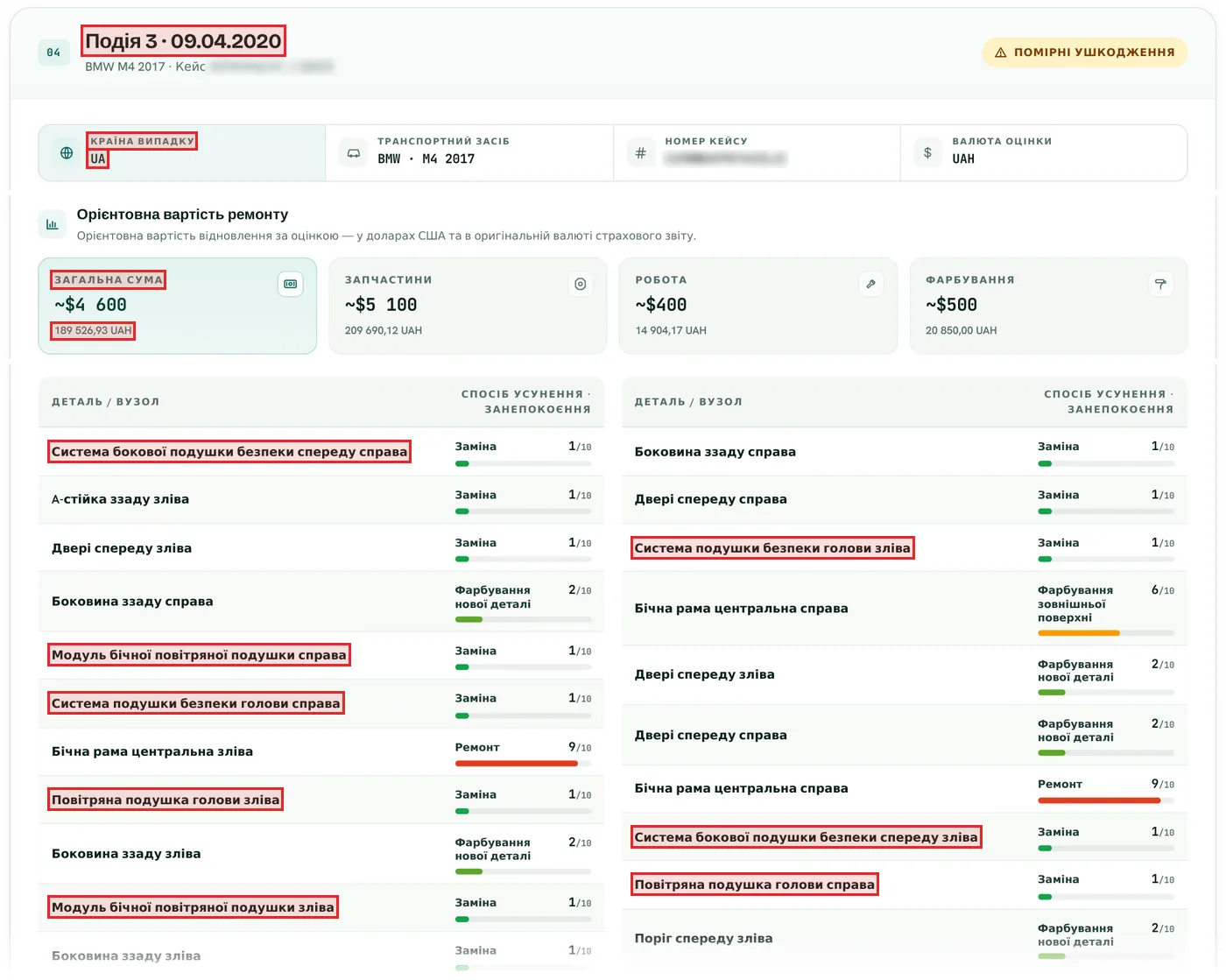Click the value 189 526,93 UAH
The height and width of the screenshot is (980, 1226).
click(x=93, y=331)
